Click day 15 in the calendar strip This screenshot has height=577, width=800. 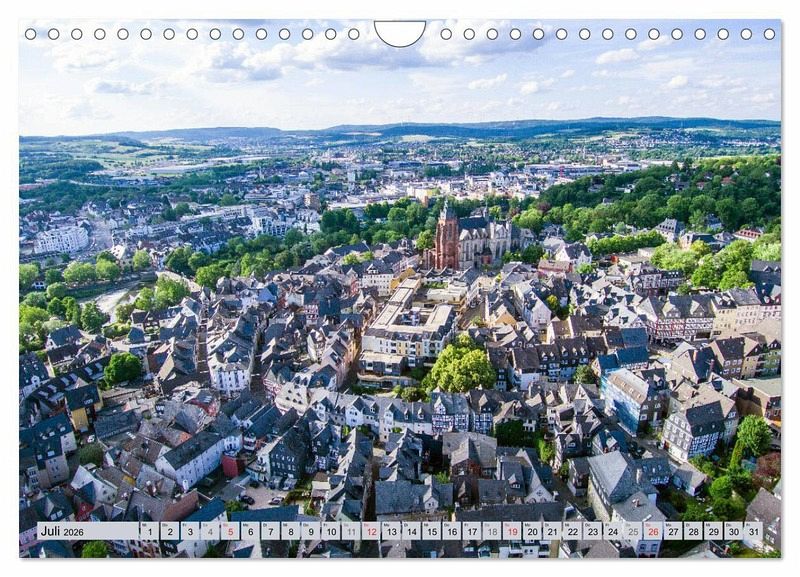pos(431,531)
